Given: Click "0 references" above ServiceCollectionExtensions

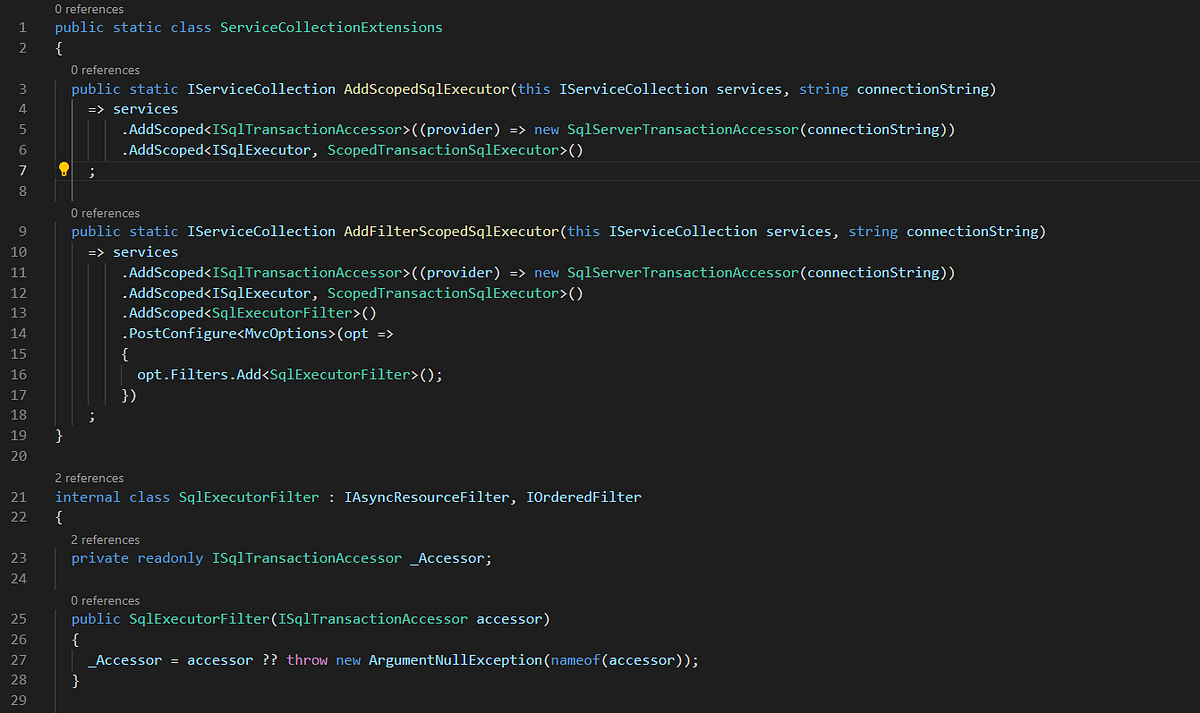Looking at the screenshot, I should [89, 9].
